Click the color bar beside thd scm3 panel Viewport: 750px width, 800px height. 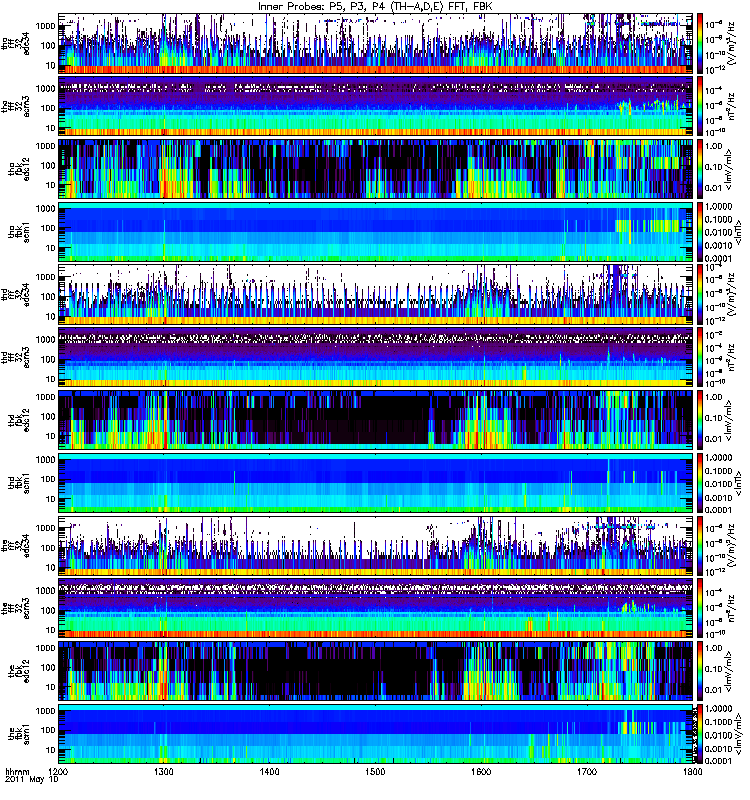pos(700,358)
